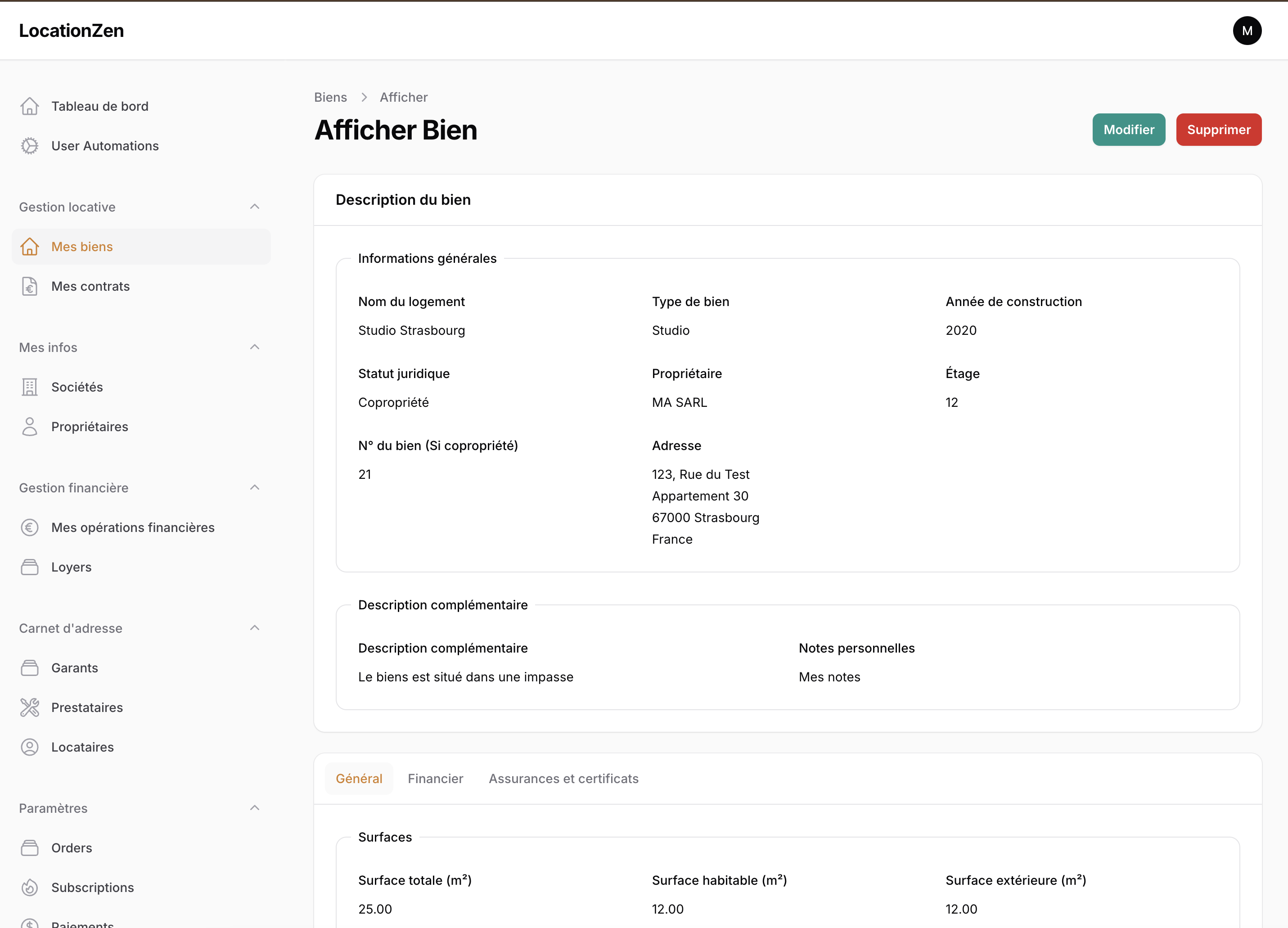Click the Loyers icon

coord(30,567)
